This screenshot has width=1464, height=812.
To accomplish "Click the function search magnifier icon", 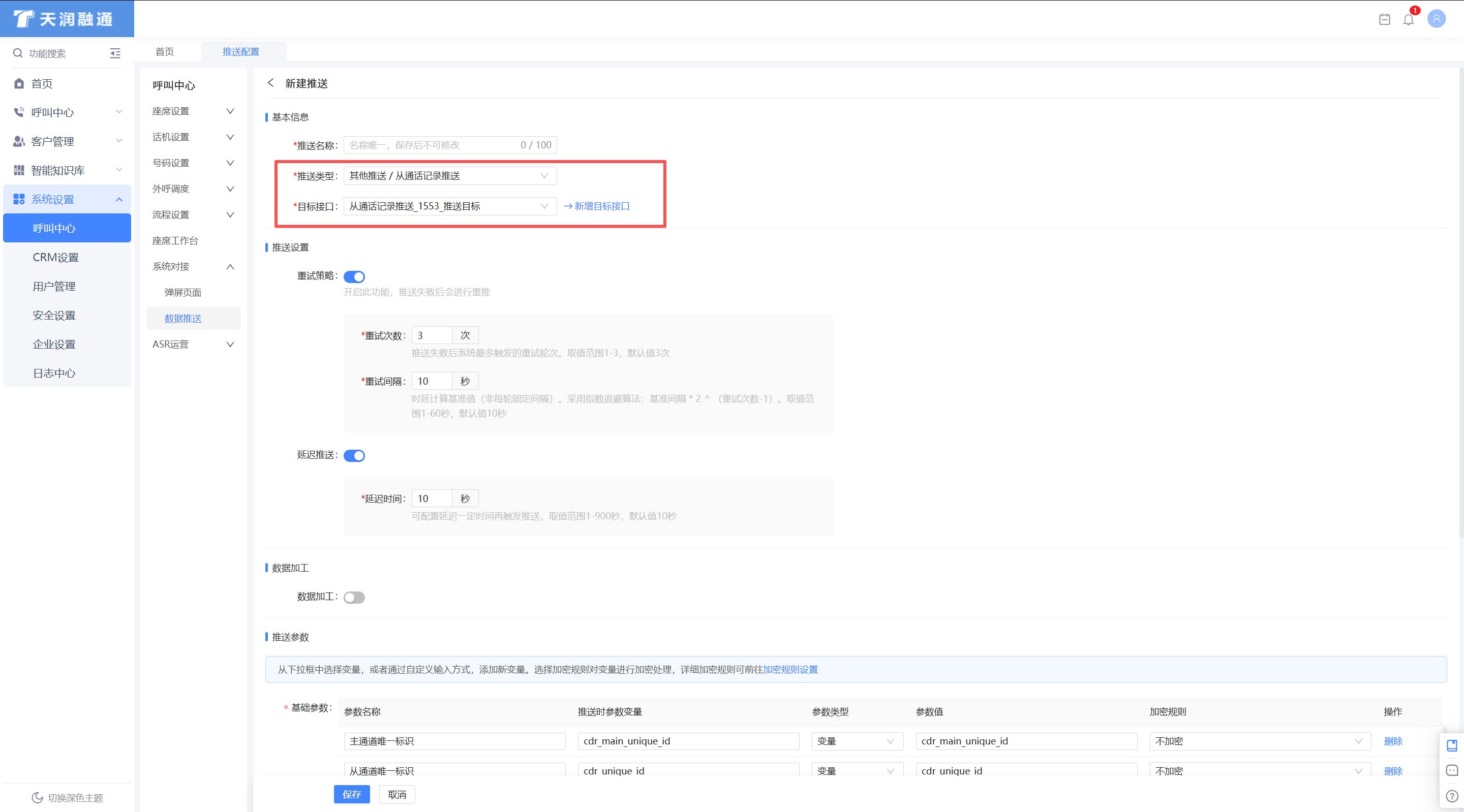I will tap(18, 53).
